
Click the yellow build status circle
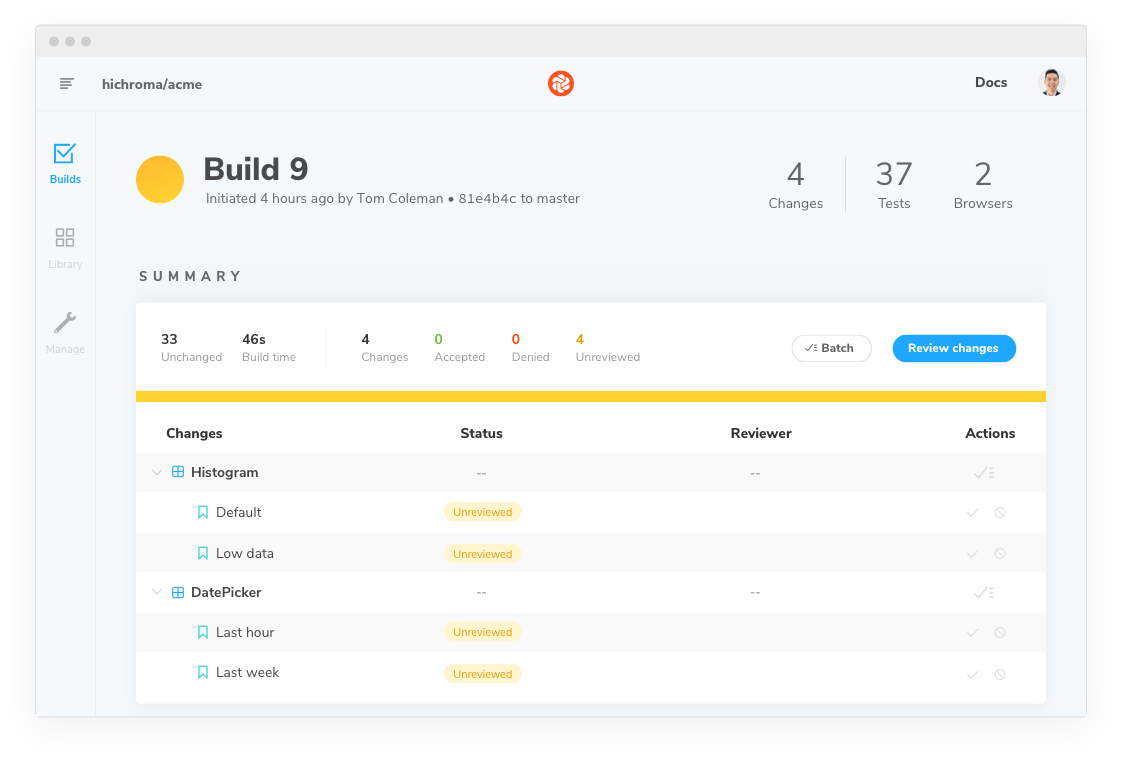(x=160, y=180)
